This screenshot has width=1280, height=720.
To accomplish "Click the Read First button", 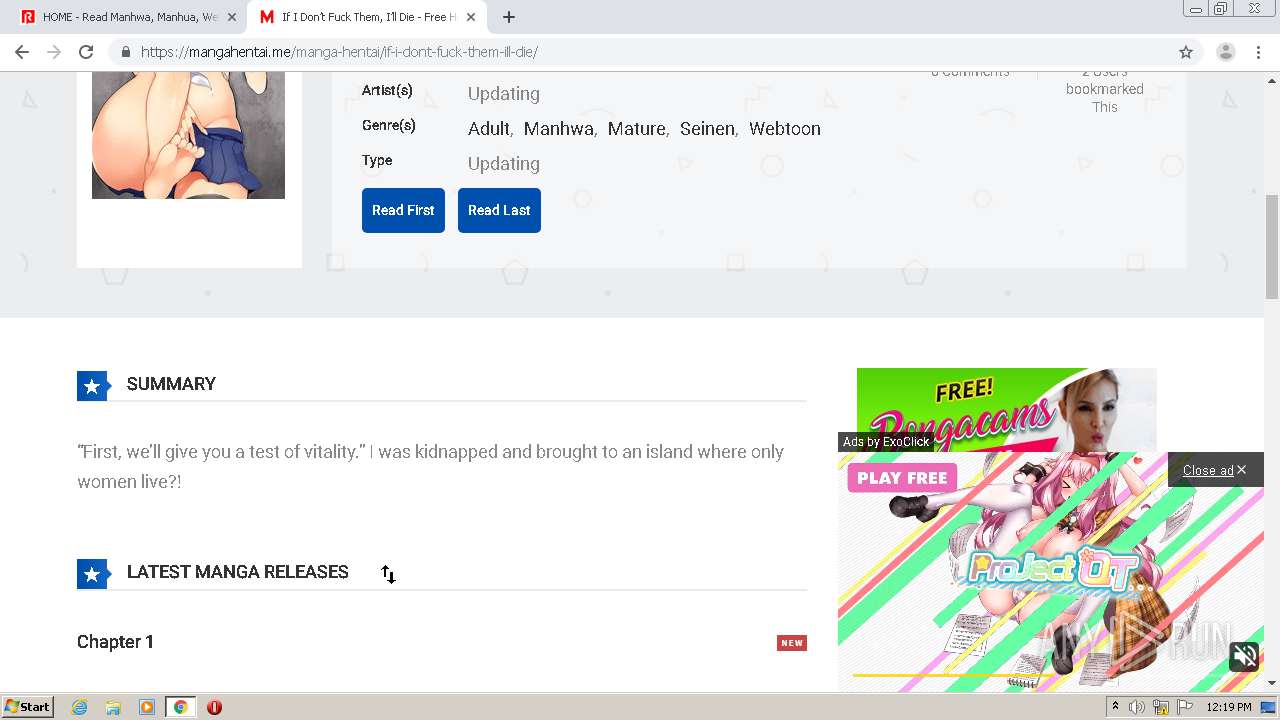I will (403, 210).
